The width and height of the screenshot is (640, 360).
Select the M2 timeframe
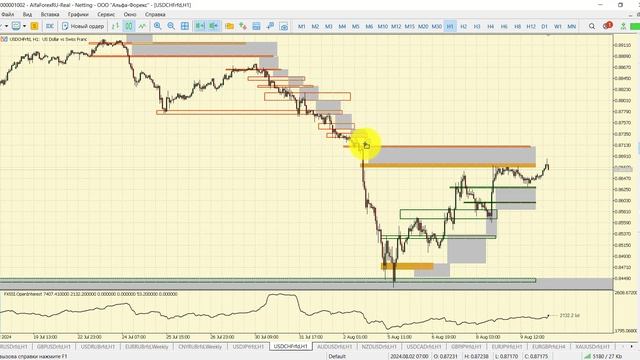[315, 26]
